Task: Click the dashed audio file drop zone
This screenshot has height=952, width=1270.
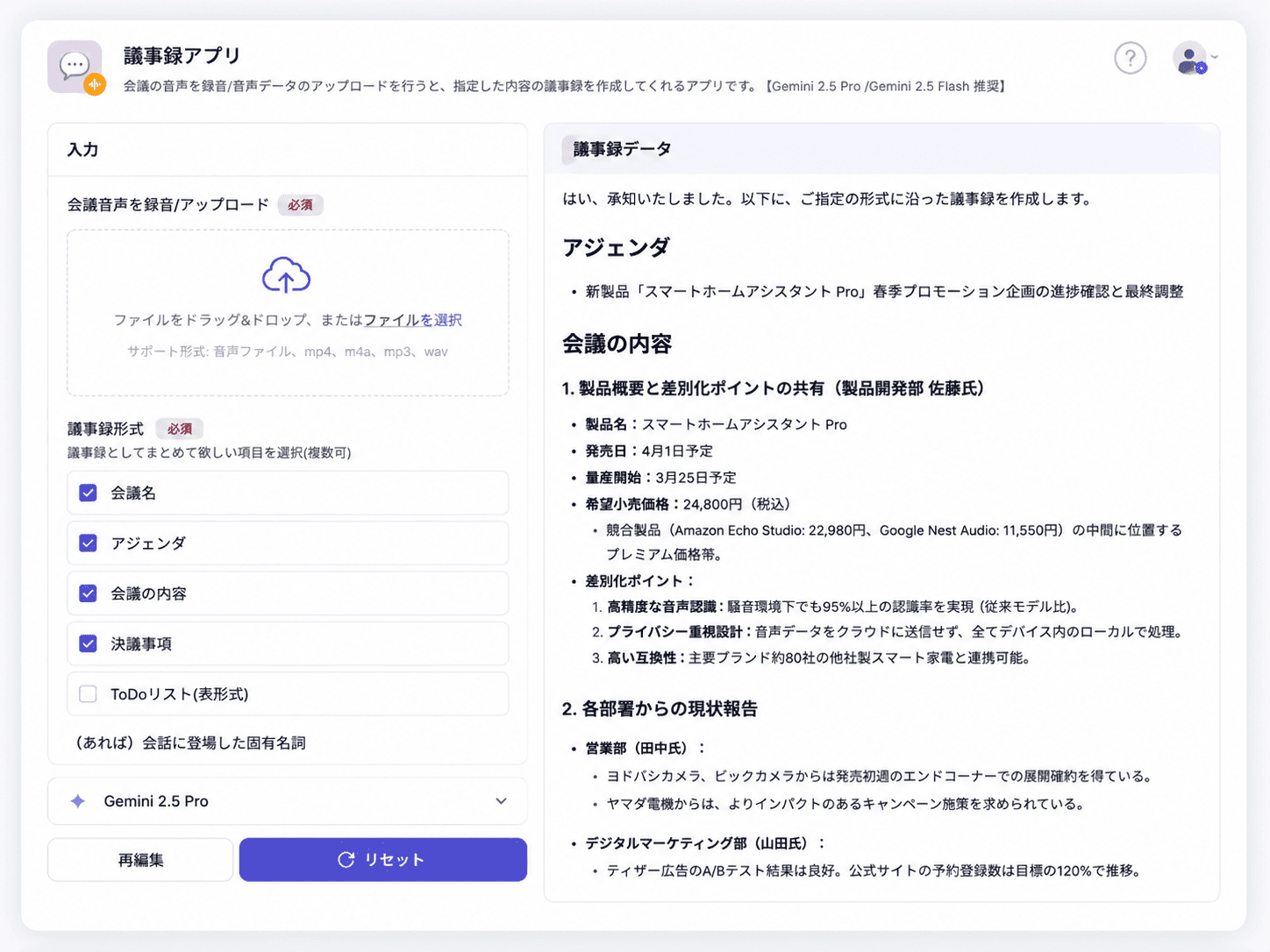Action: coord(288,313)
